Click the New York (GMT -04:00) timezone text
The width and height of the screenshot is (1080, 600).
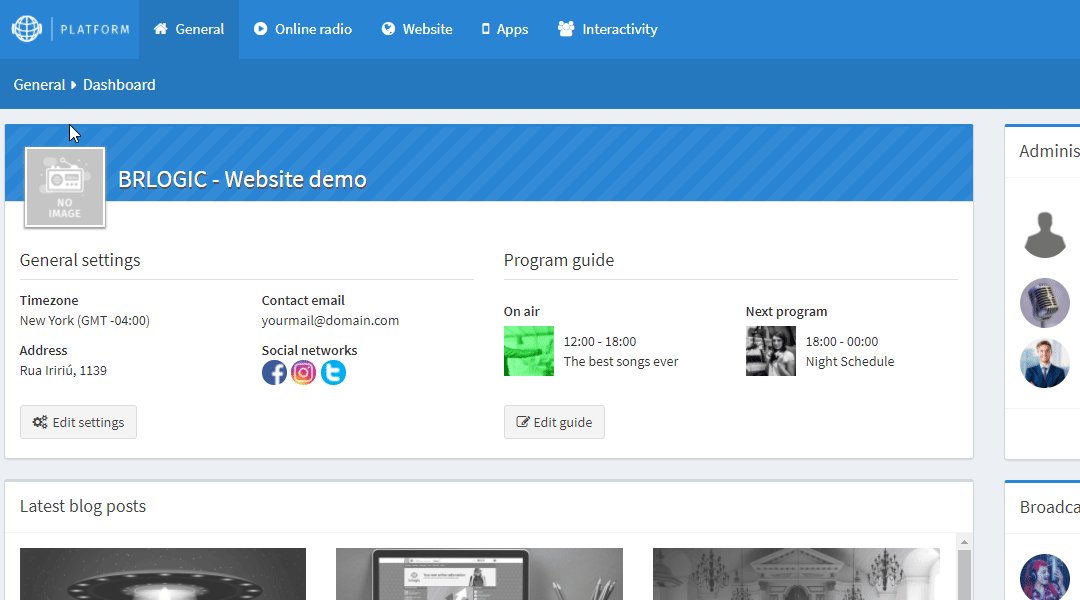[x=85, y=320]
